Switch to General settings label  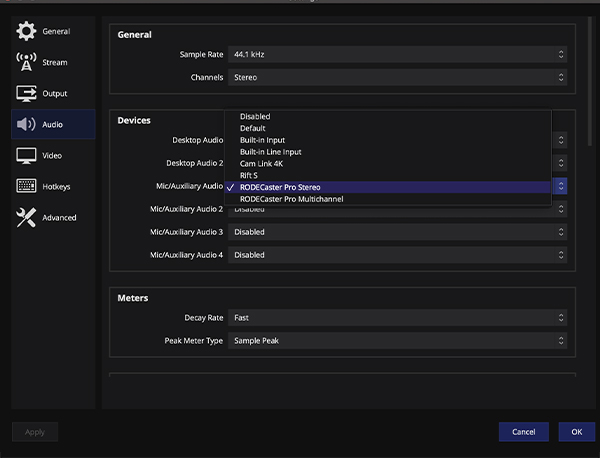[56, 31]
